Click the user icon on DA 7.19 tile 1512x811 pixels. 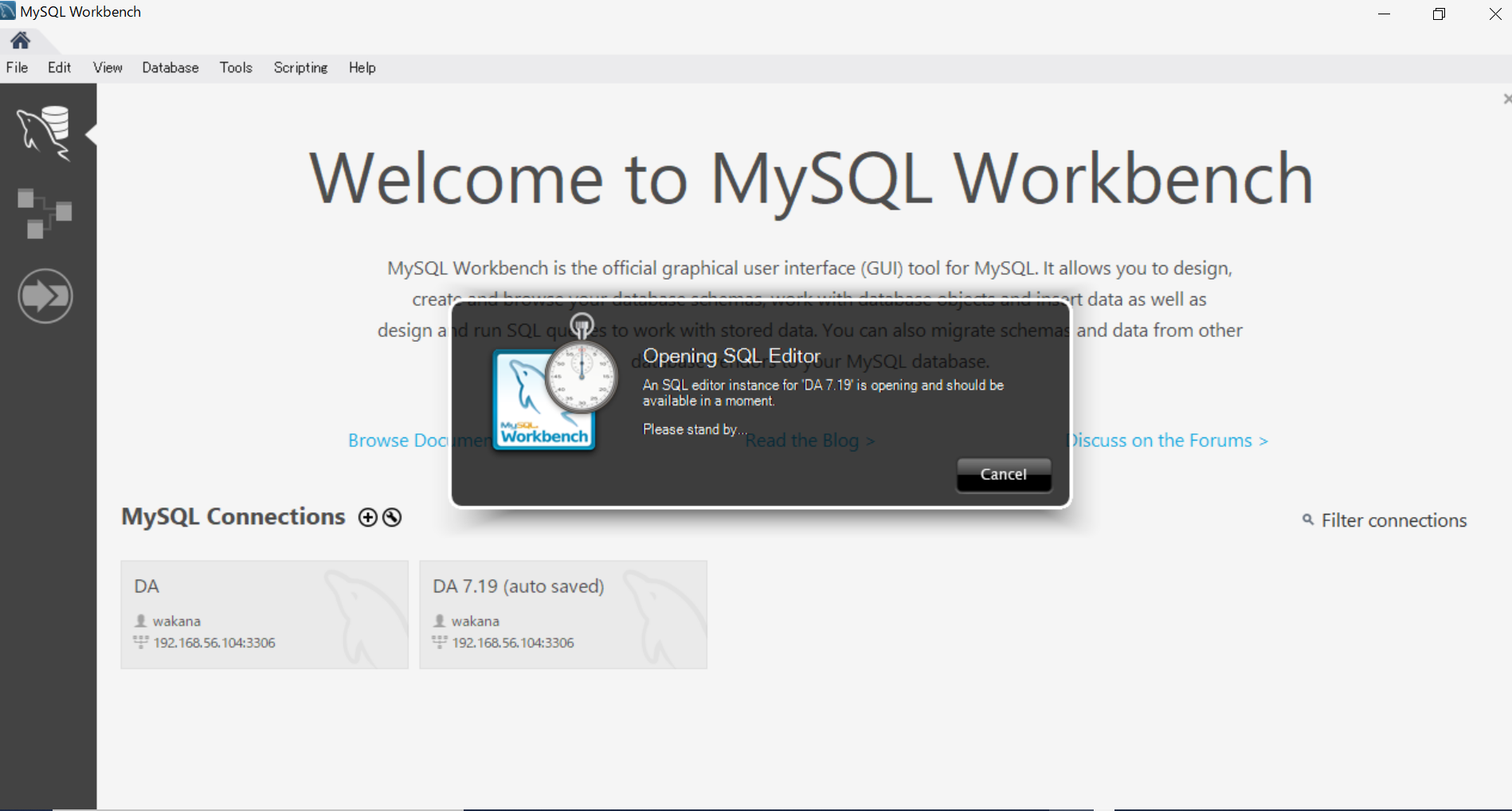click(x=440, y=621)
